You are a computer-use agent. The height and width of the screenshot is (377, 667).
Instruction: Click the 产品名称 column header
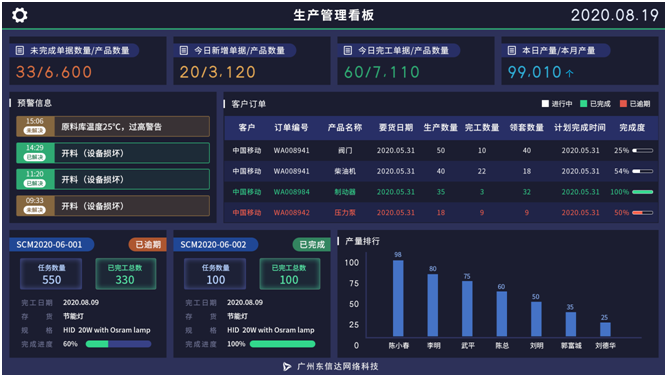[345, 128]
